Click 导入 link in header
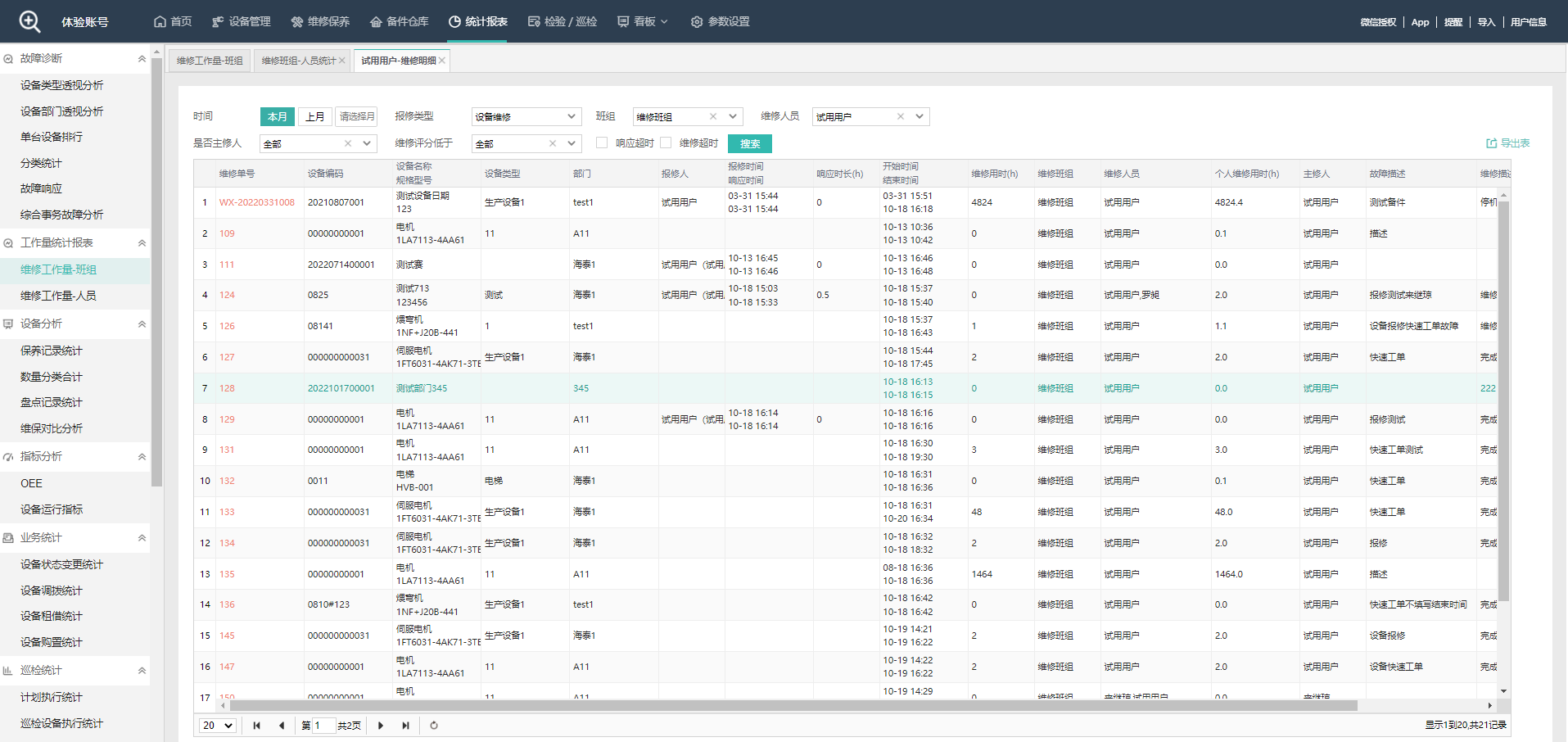Image resolution: width=1568 pixels, height=742 pixels. pyautogui.click(x=1486, y=22)
